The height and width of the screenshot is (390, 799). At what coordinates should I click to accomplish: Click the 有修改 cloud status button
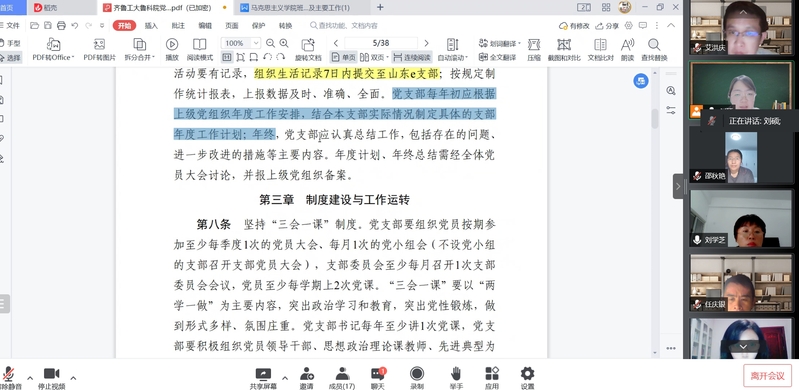574,25
